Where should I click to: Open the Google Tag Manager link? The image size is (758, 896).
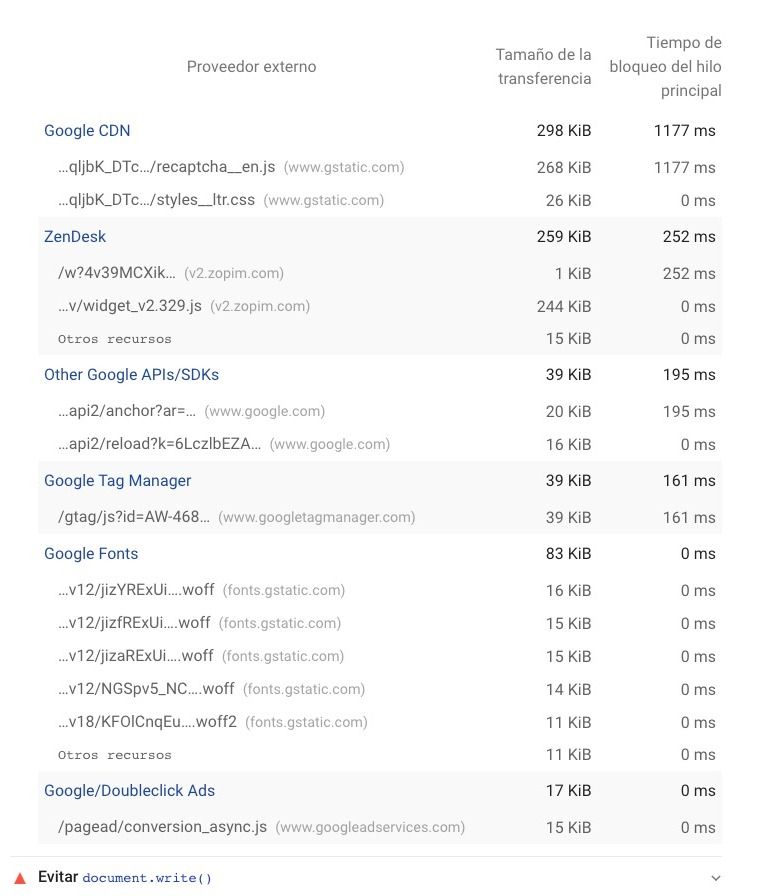pos(117,481)
